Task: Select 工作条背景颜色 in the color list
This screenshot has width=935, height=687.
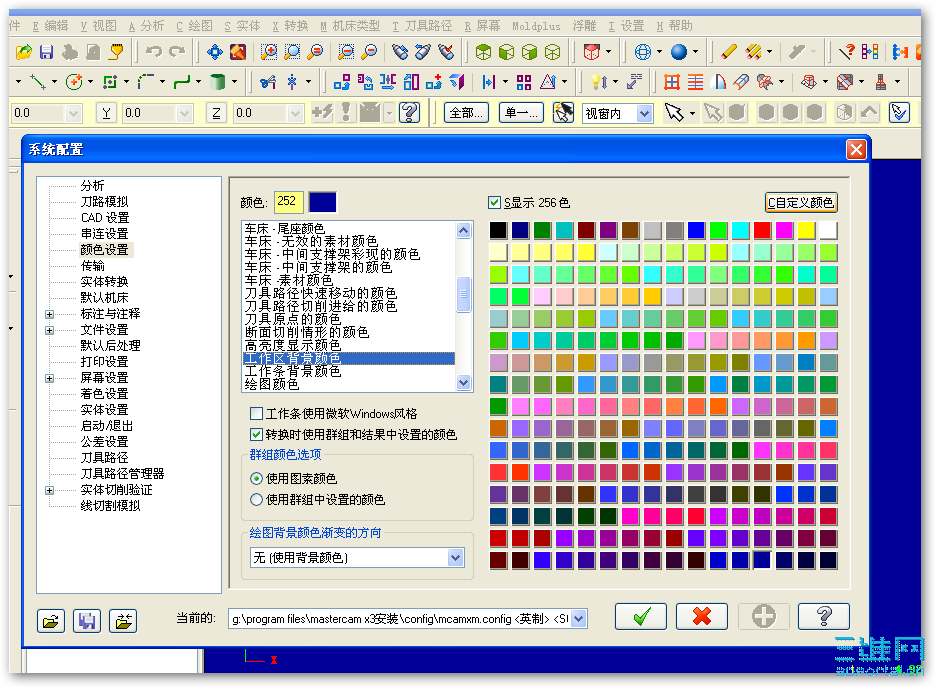Action: tap(293, 371)
